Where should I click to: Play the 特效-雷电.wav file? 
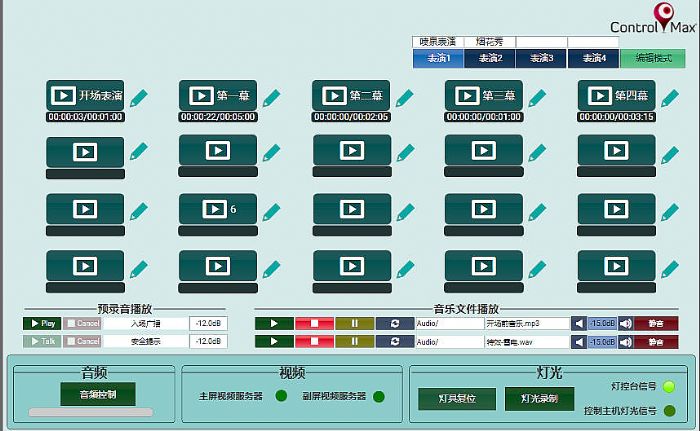pyautogui.click(x=274, y=342)
